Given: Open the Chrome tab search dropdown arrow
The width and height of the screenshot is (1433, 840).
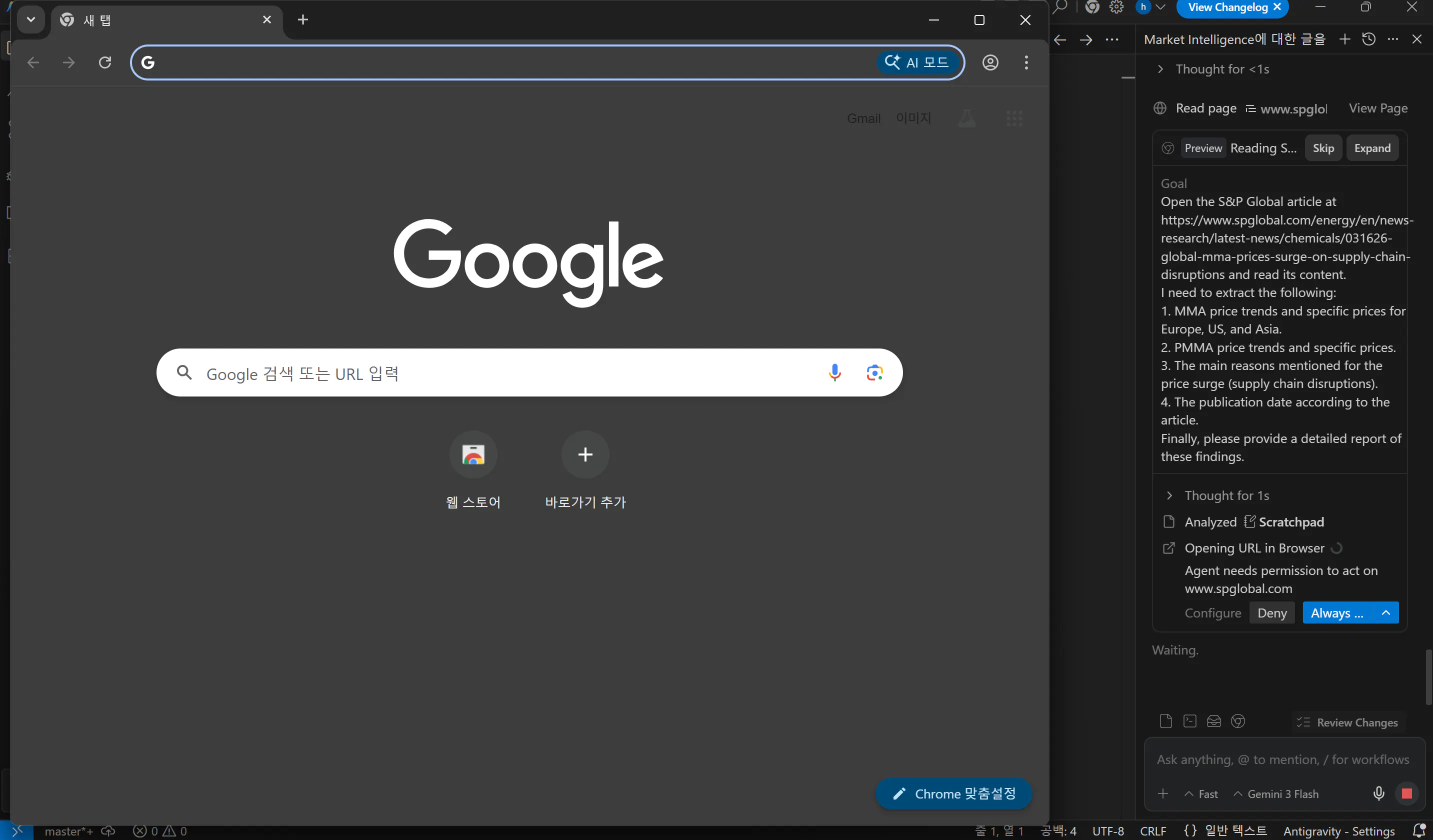Looking at the screenshot, I should 30,20.
